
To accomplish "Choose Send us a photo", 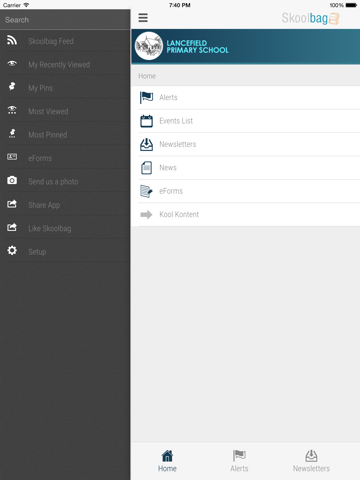I will pos(65,181).
